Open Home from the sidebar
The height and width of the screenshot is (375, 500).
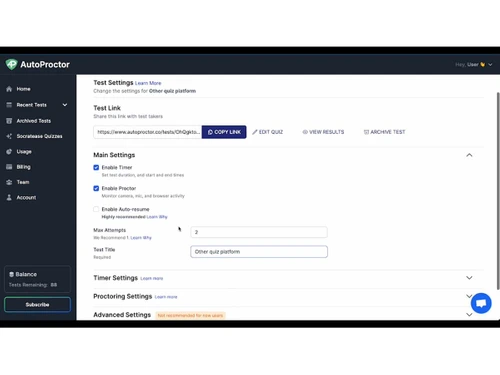[23, 89]
